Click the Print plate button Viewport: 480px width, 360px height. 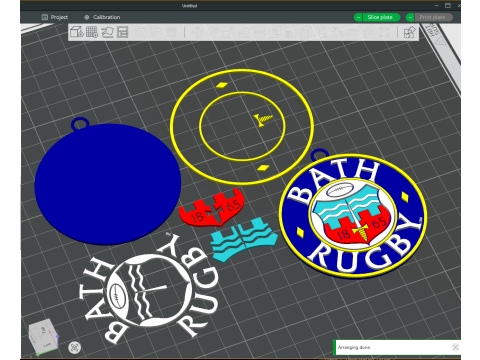pos(433,17)
